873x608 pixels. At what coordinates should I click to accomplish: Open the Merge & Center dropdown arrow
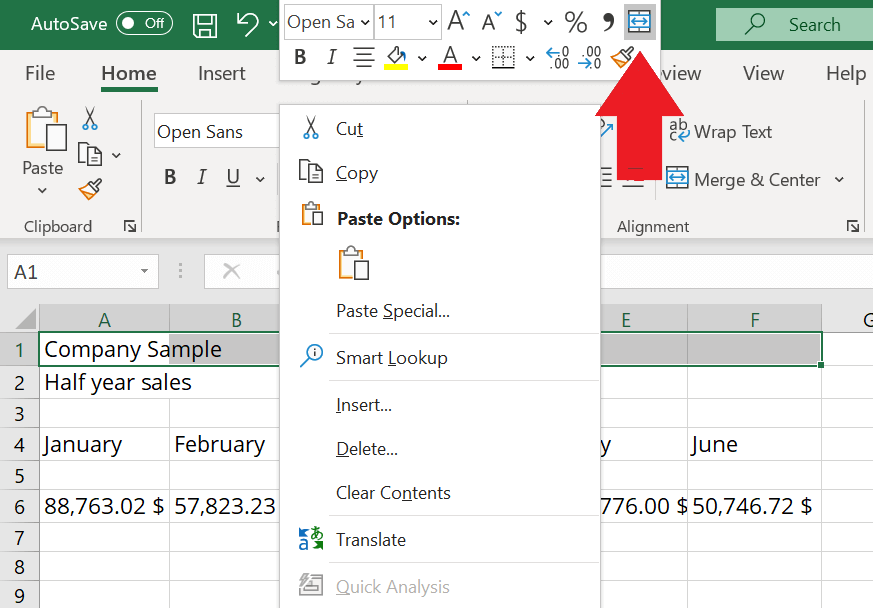837,180
